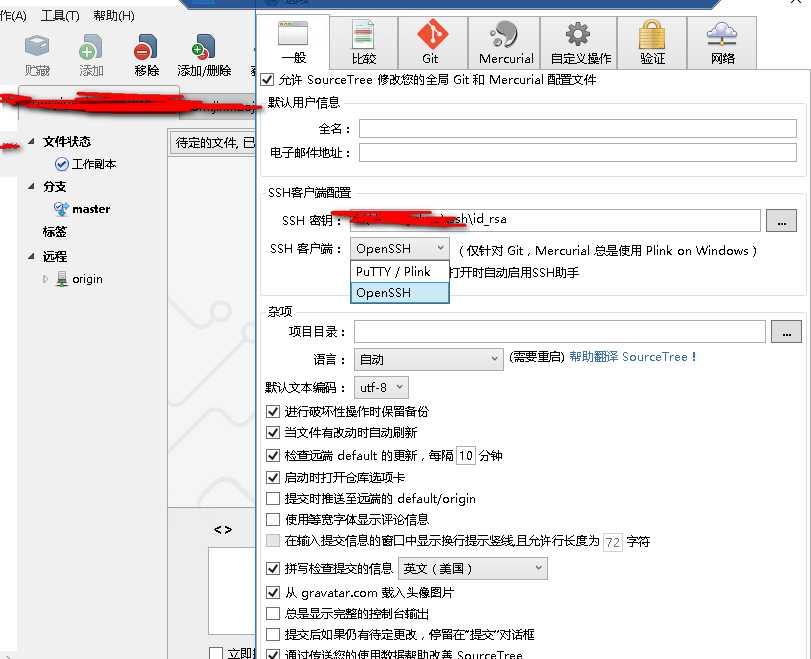Click the 全名 input field

coord(578,128)
